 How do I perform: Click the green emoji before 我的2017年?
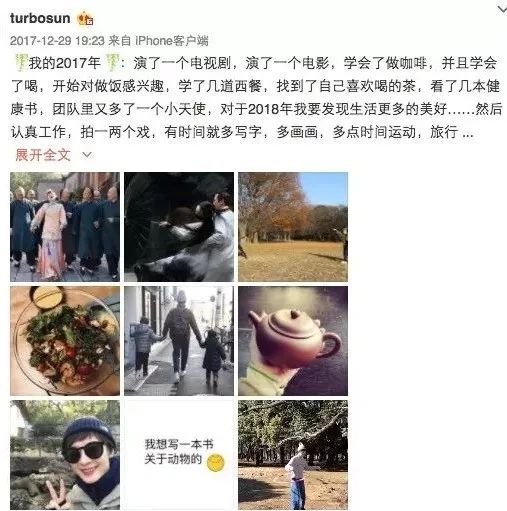tap(21, 63)
